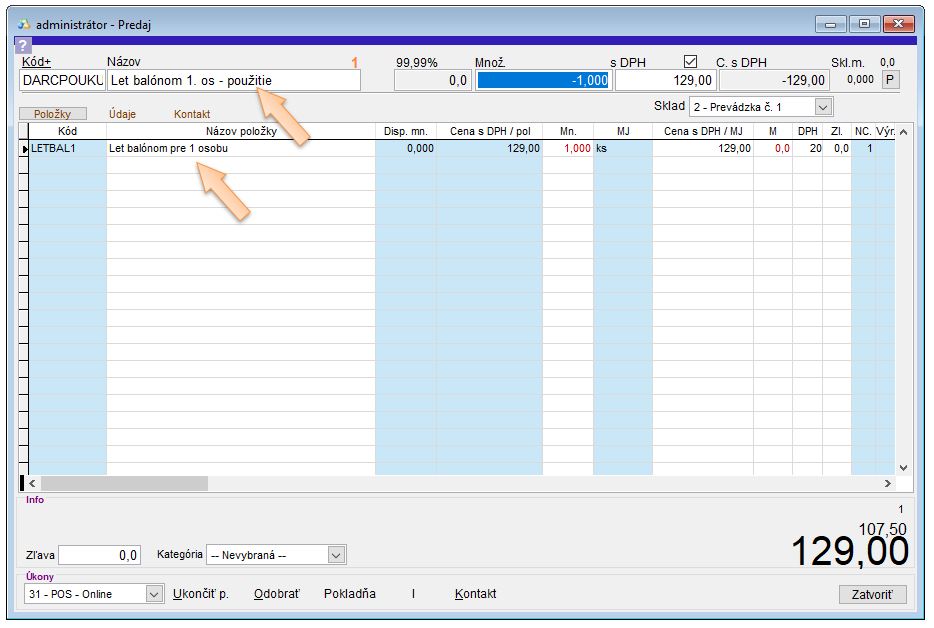Open the 31 - POS - Online dropdown
Viewport: 934px width, 628px height.
154,594
